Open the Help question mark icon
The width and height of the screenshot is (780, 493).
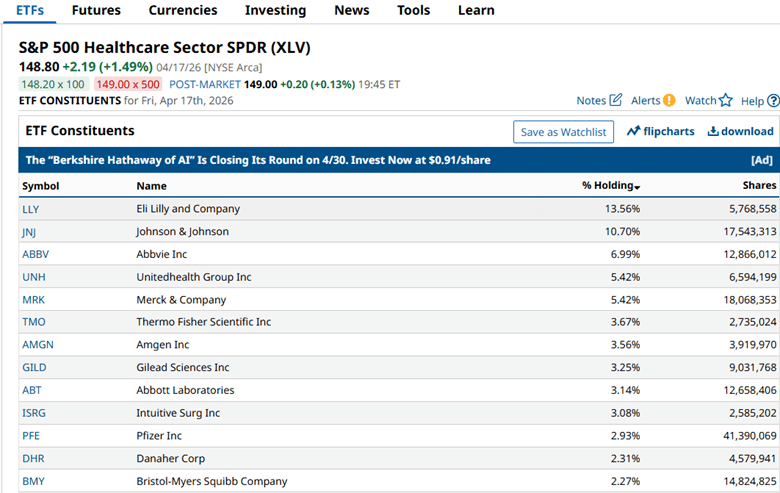[x=773, y=101]
